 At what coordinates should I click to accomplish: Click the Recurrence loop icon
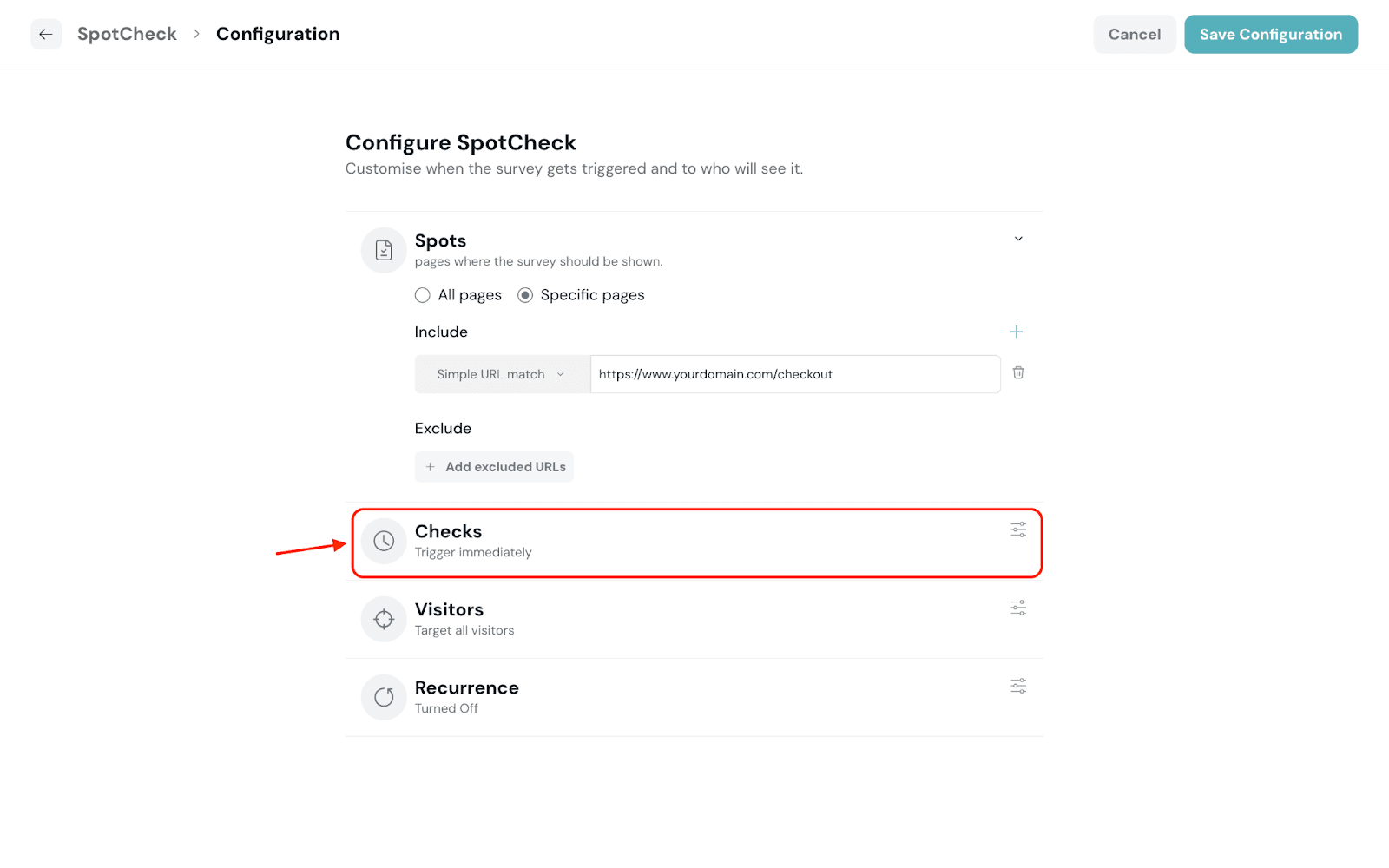[384, 697]
